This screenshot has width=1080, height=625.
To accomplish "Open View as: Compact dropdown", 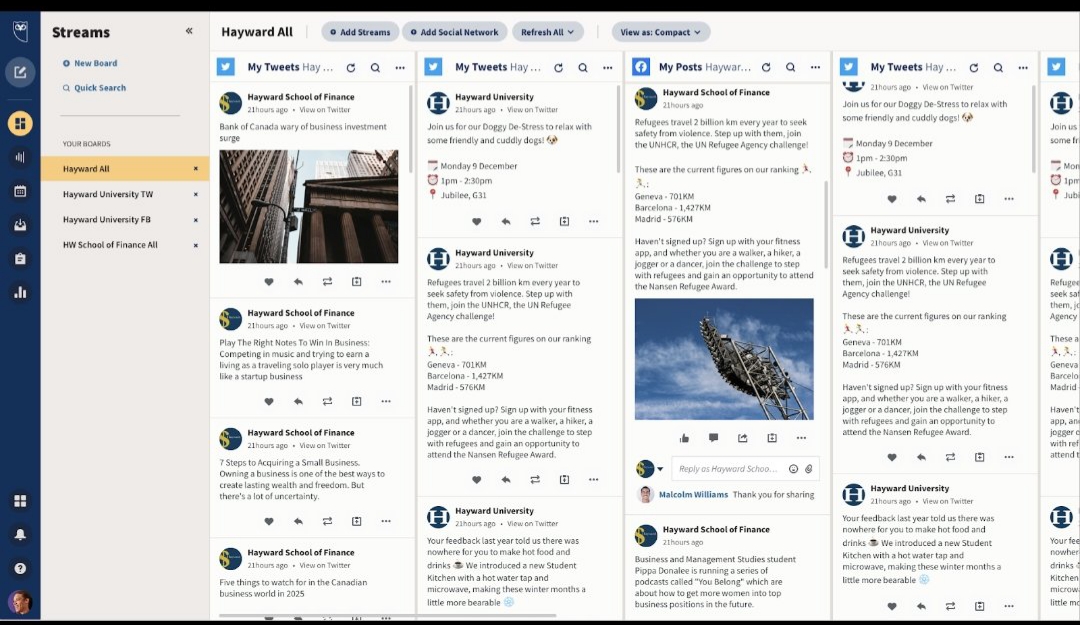I will [x=661, y=32].
